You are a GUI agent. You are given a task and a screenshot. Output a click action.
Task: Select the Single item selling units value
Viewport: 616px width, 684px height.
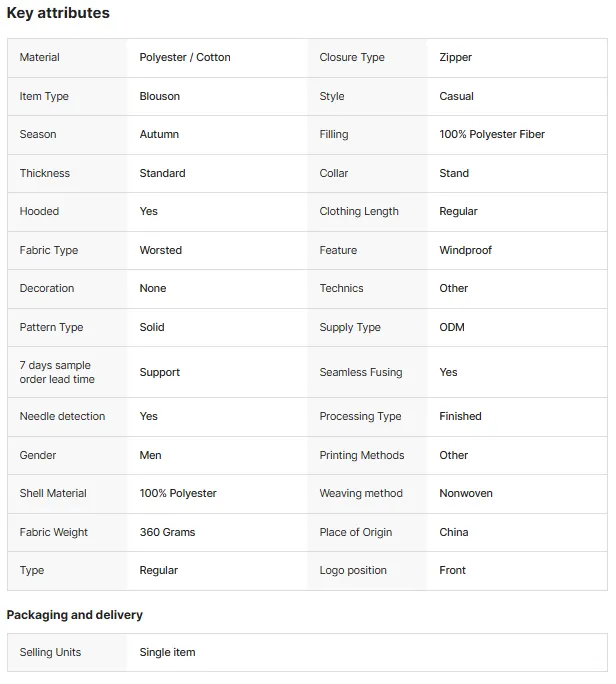tap(168, 652)
